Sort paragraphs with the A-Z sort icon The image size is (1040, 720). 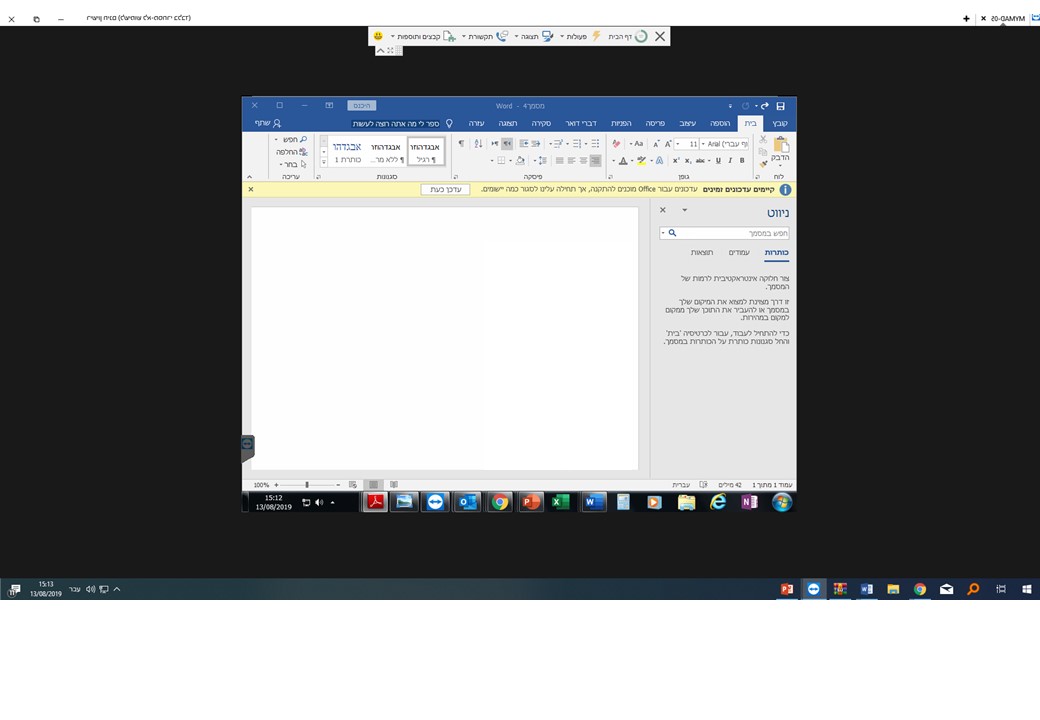point(478,143)
